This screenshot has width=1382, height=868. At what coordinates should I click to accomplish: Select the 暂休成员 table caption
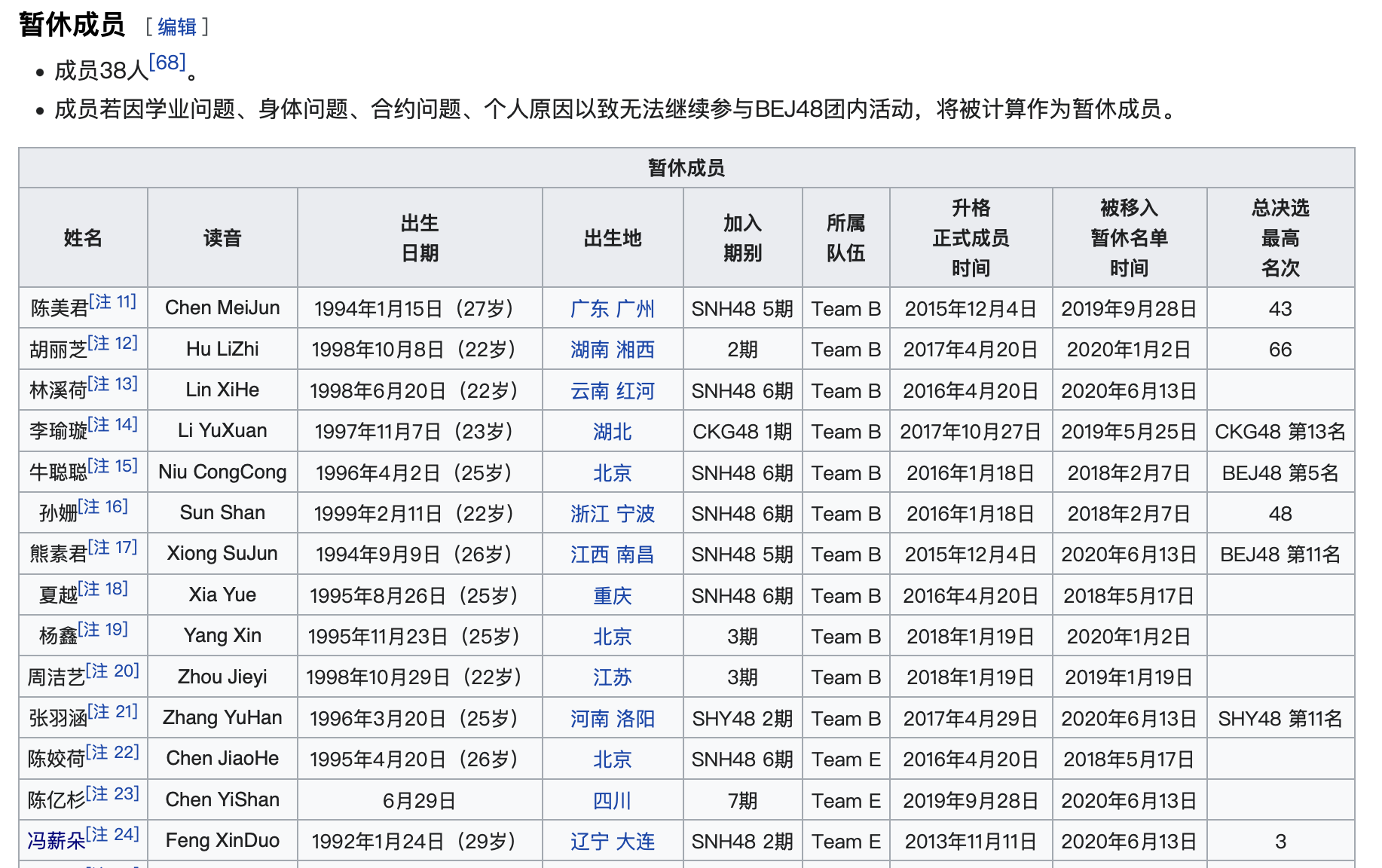686,168
